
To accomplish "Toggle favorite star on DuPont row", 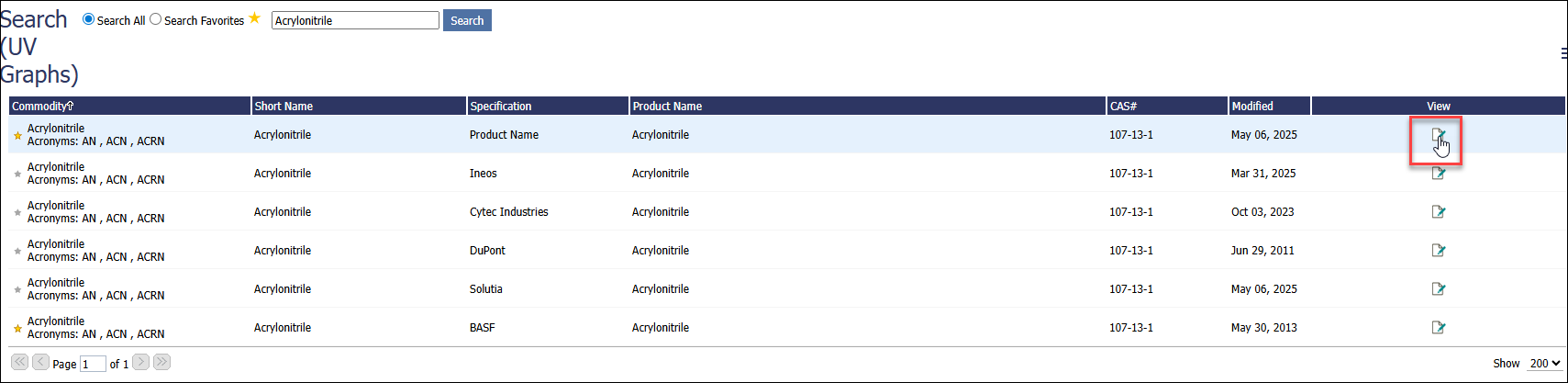I will tap(17, 251).
